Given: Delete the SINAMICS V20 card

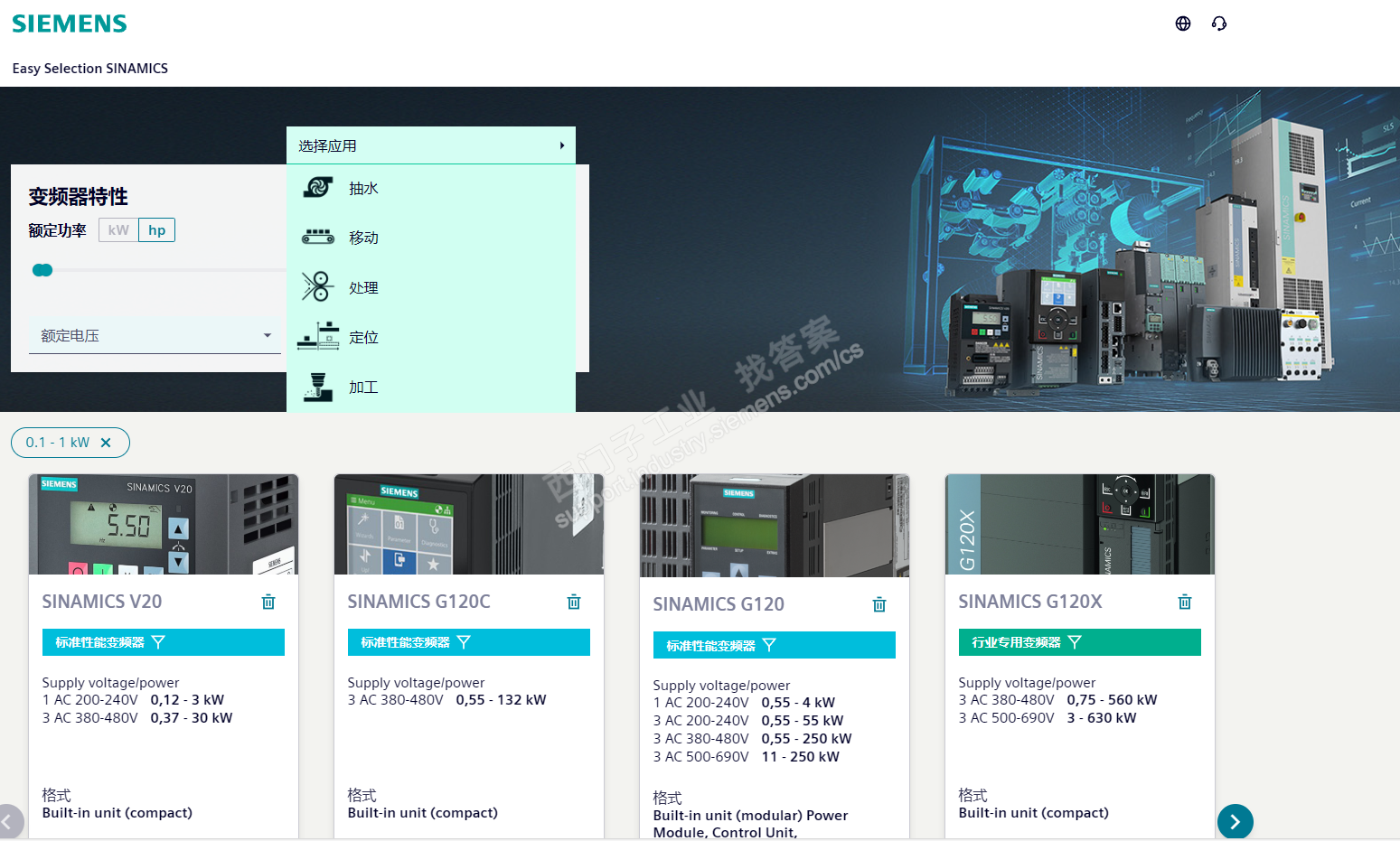Looking at the screenshot, I should pos(268,602).
